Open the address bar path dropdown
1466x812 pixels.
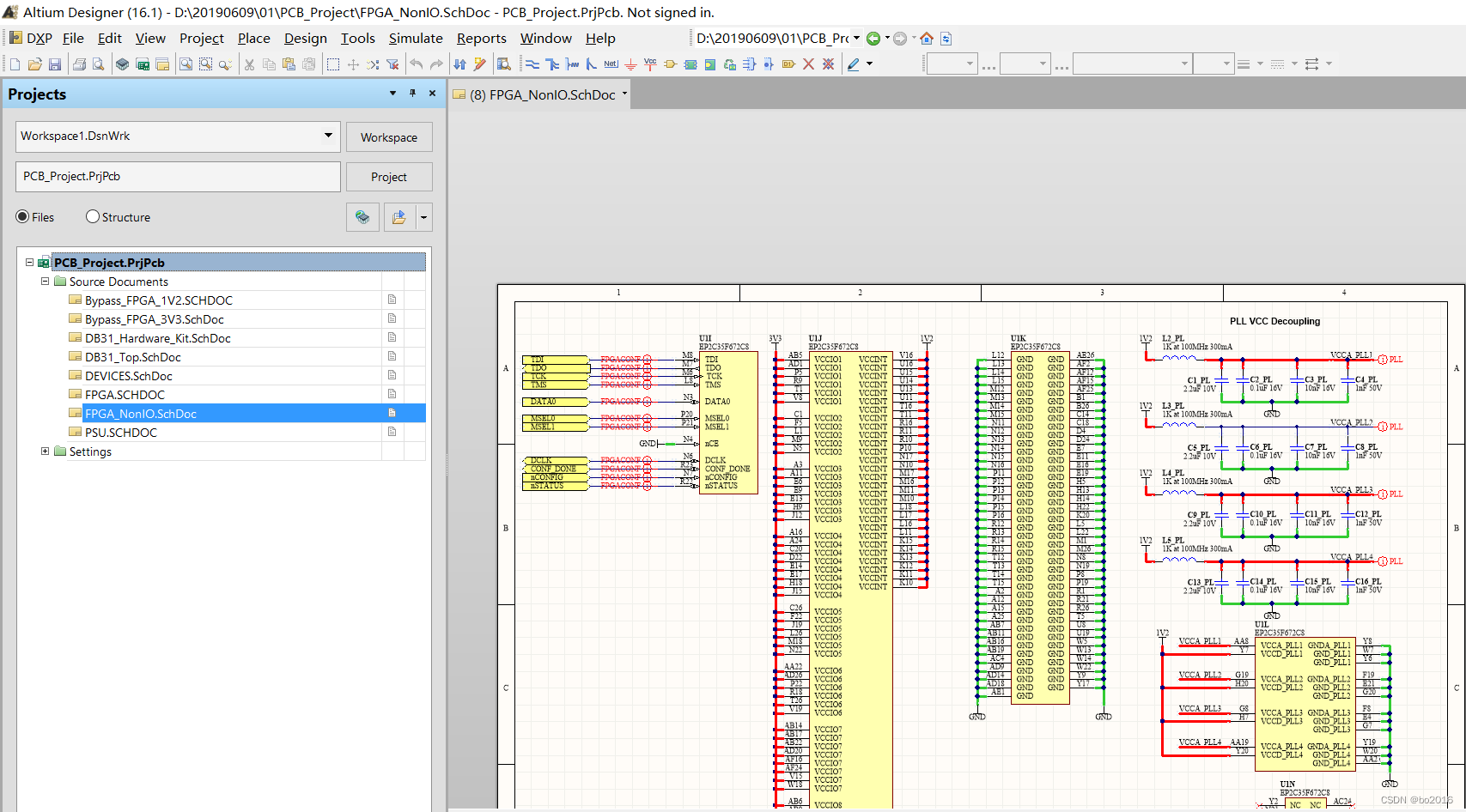coord(856,39)
